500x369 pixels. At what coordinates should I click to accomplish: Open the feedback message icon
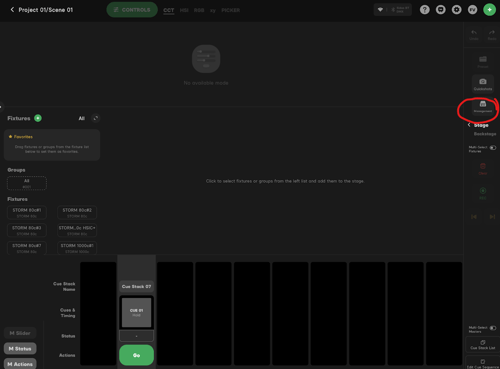click(441, 10)
